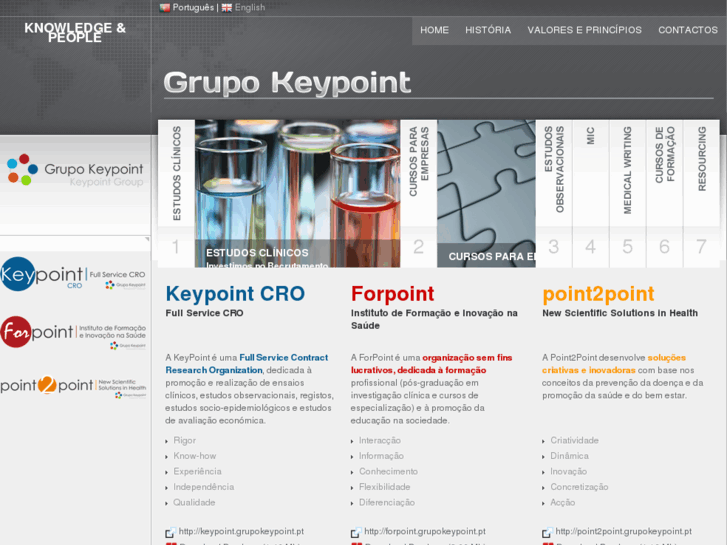Viewport: 727px width, 545px height.
Task: Click the 'Know-how' list item
Action: coord(195,456)
